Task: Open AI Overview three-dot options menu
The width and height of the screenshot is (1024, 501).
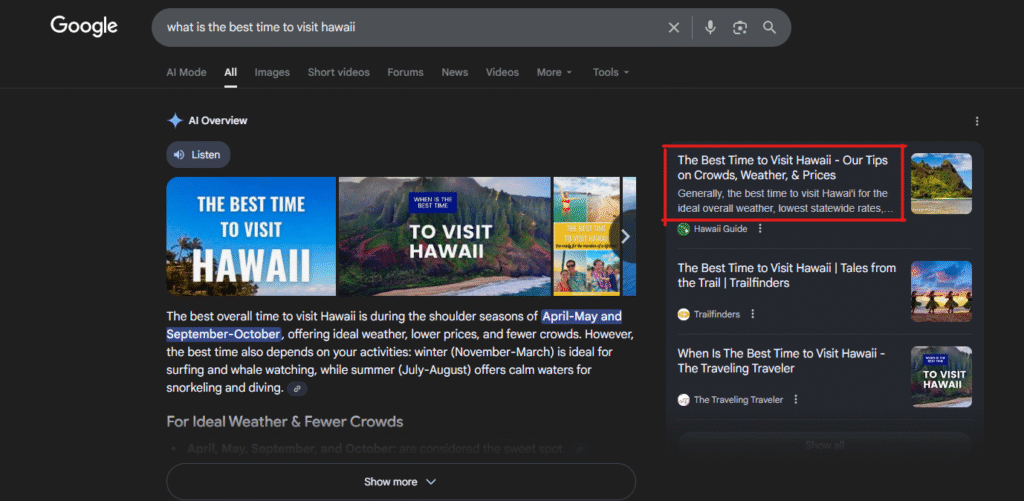Action: click(977, 121)
